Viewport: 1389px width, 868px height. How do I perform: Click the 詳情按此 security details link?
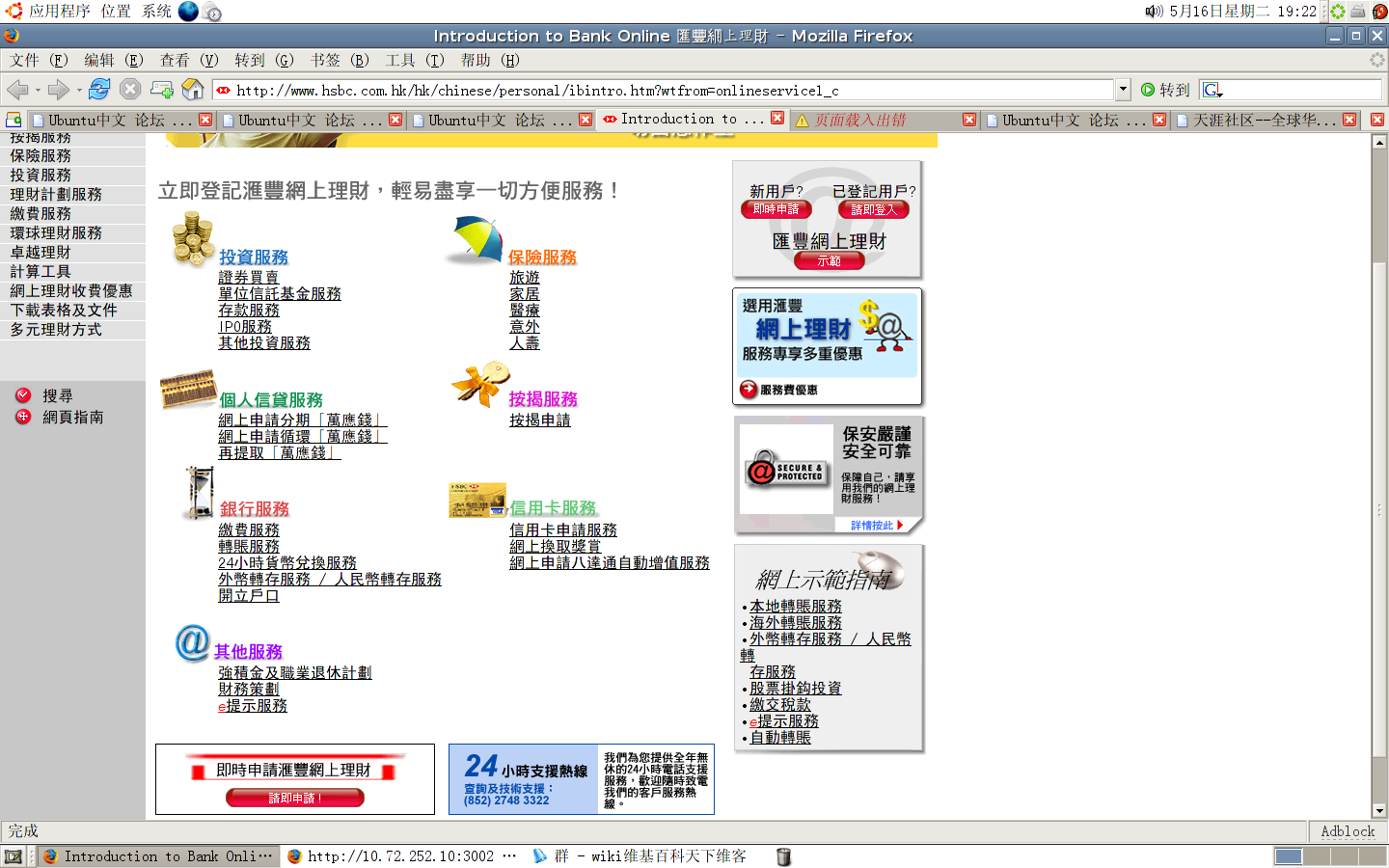pos(877,526)
